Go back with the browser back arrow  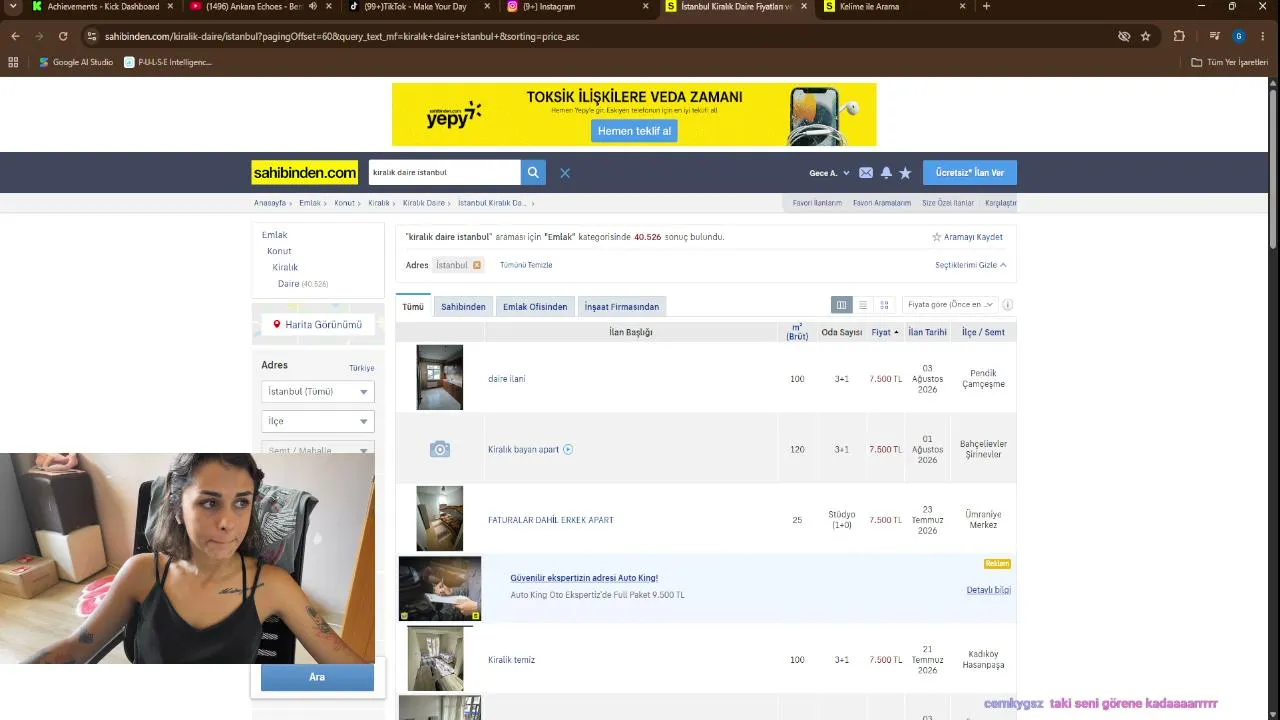click(x=15, y=36)
